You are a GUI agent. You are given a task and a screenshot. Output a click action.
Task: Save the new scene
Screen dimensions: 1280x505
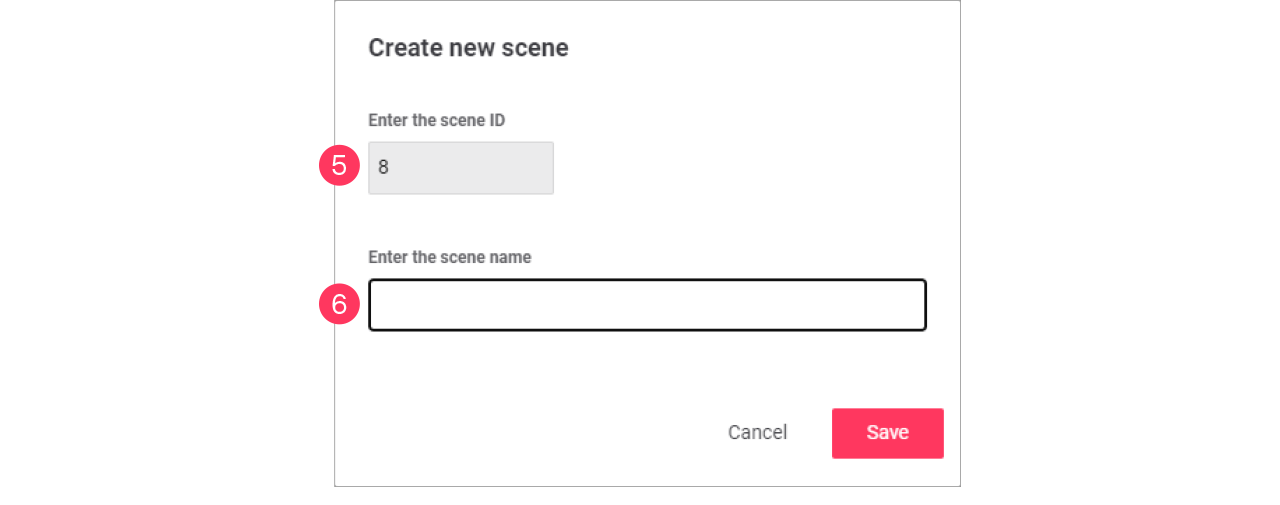pos(887,433)
